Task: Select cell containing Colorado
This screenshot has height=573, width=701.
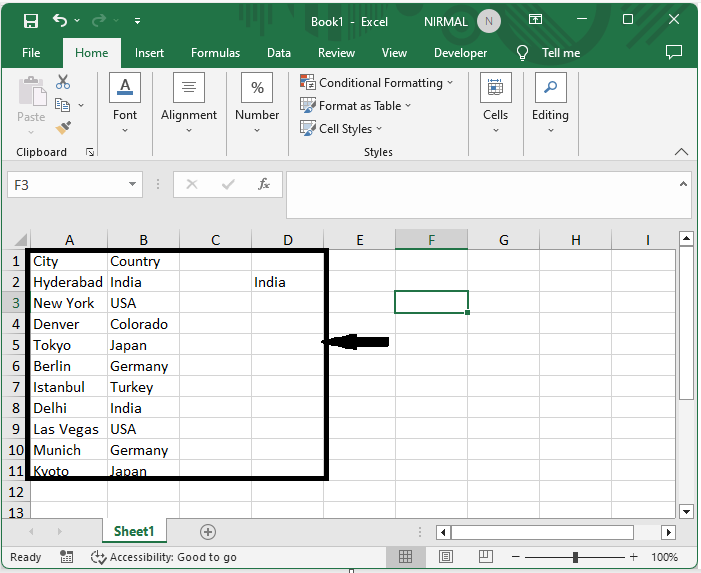Action: click(x=144, y=324)
